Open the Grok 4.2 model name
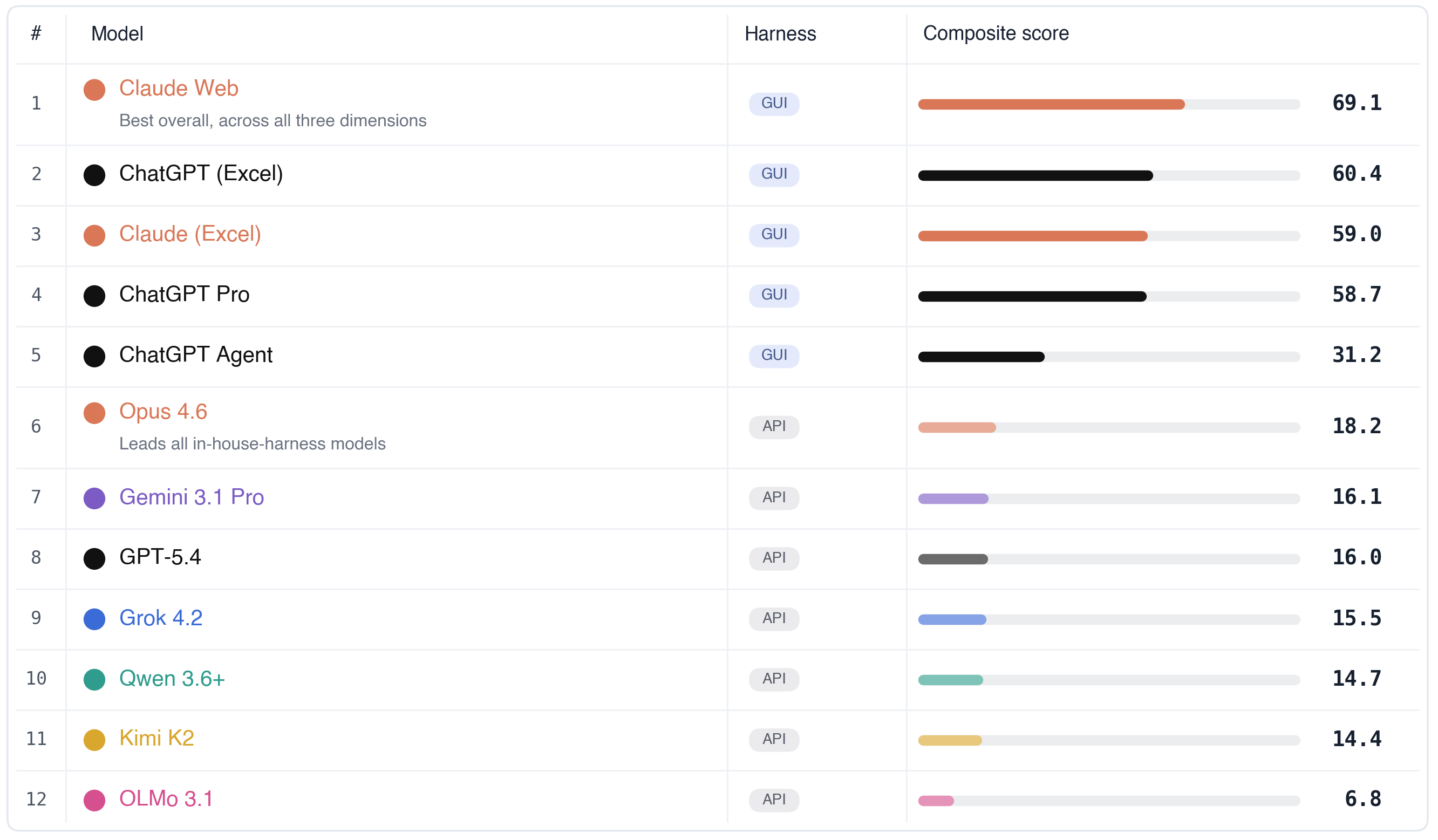 [161, 618]
